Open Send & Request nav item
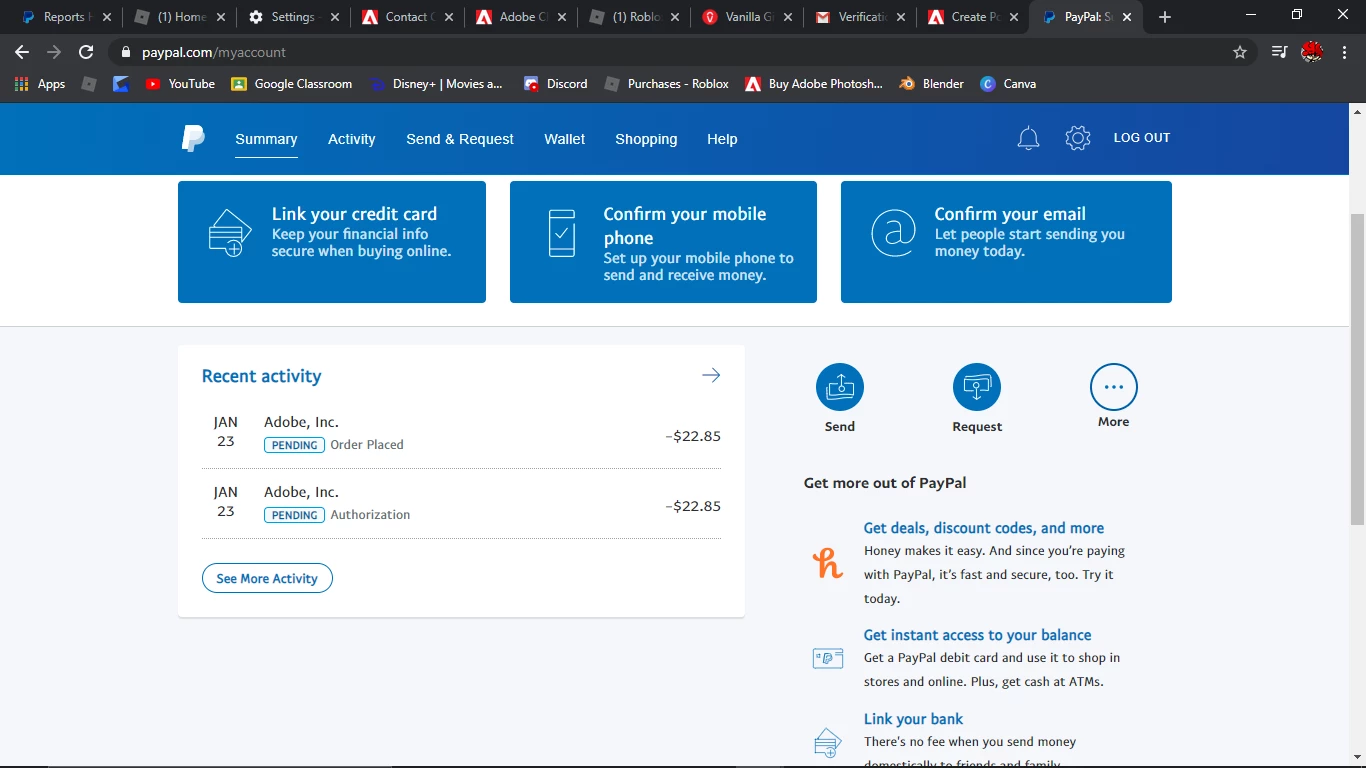This screenshot has height=768, width=1366. (460, 139)
